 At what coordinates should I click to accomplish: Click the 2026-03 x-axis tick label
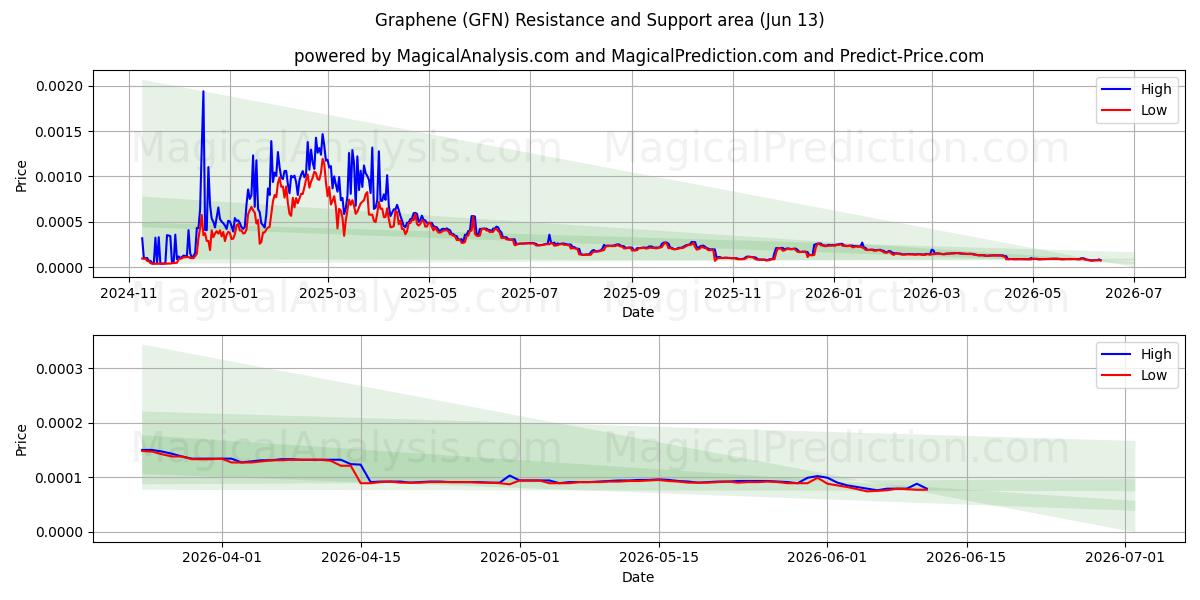tap(932, 293)
